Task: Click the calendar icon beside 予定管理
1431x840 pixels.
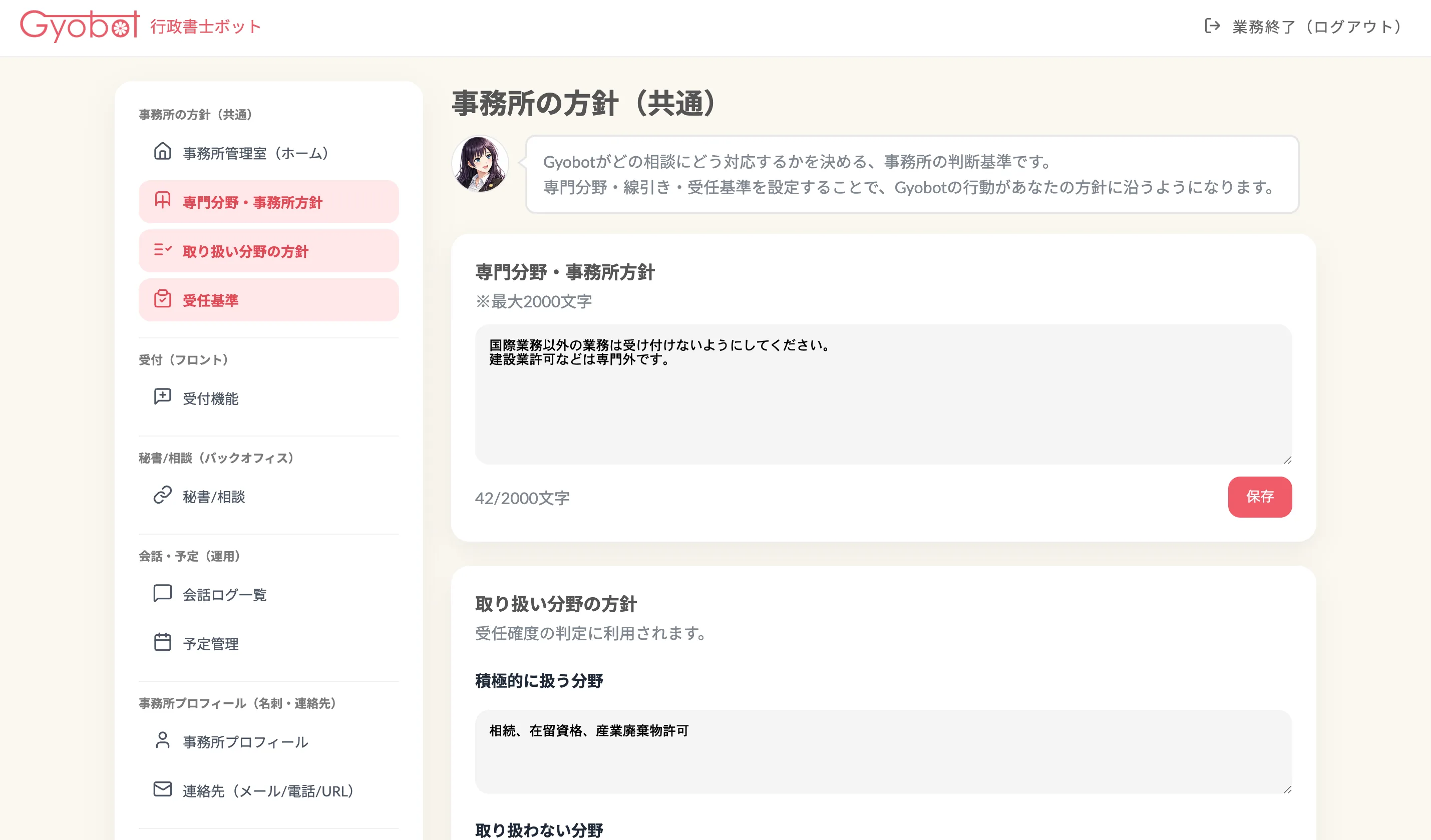Action: pyautogui.click(x=162, y=642)
